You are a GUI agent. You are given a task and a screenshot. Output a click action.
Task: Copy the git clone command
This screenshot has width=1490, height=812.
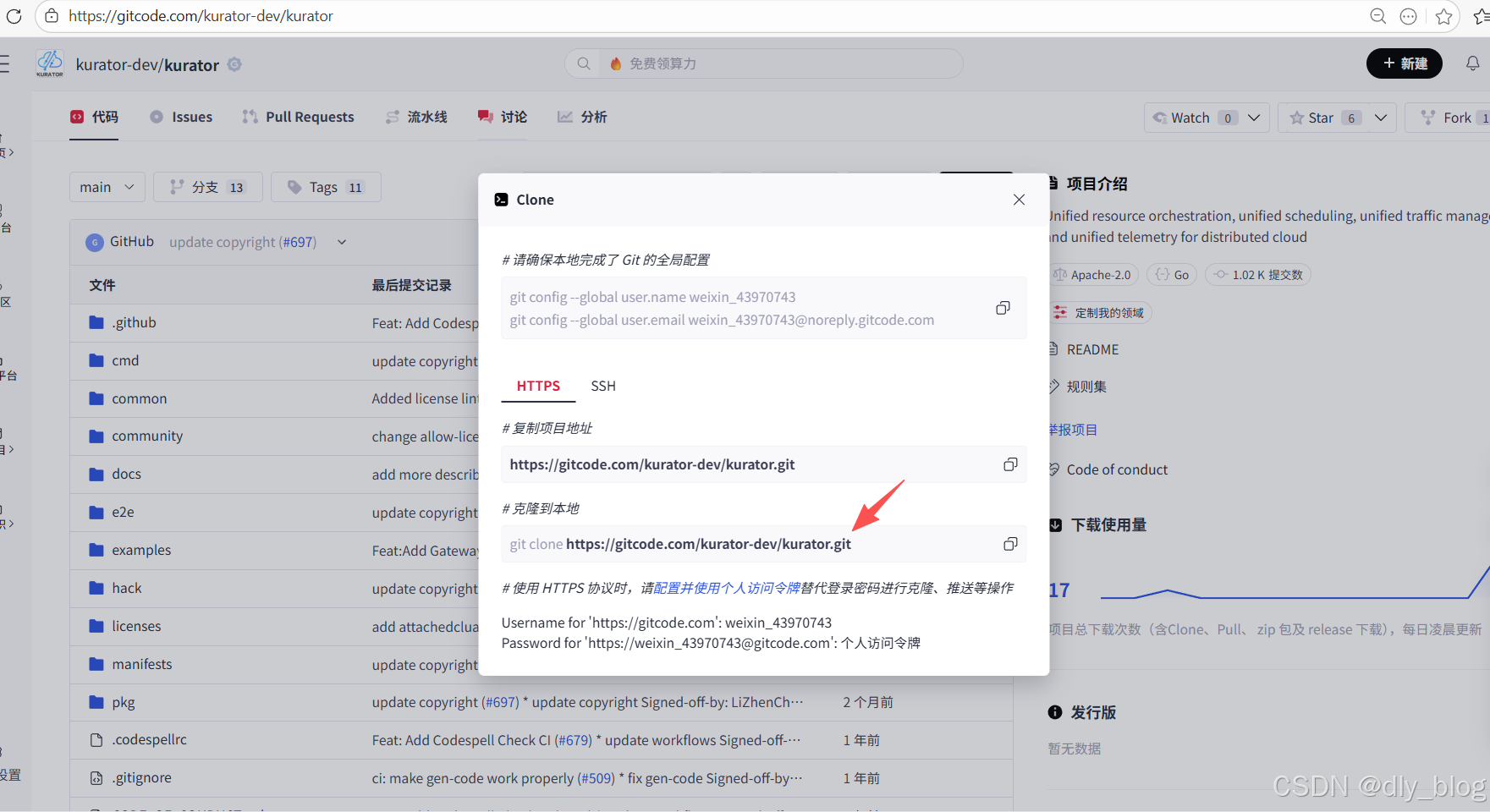(1010, 544)
